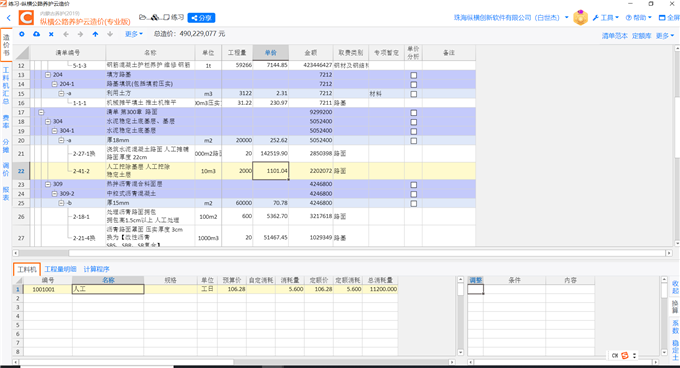Collapse the row 17 tree node
Viewport: 680px width, 368px height.
click(x=41, y=112)
